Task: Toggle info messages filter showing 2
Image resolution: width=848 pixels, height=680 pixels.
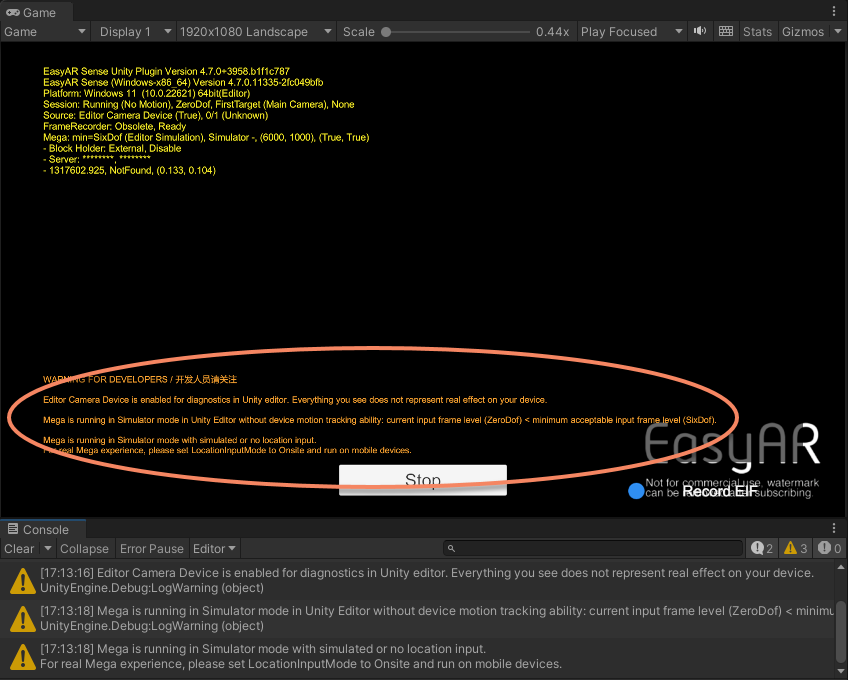Action: click(x=761, y=549)
